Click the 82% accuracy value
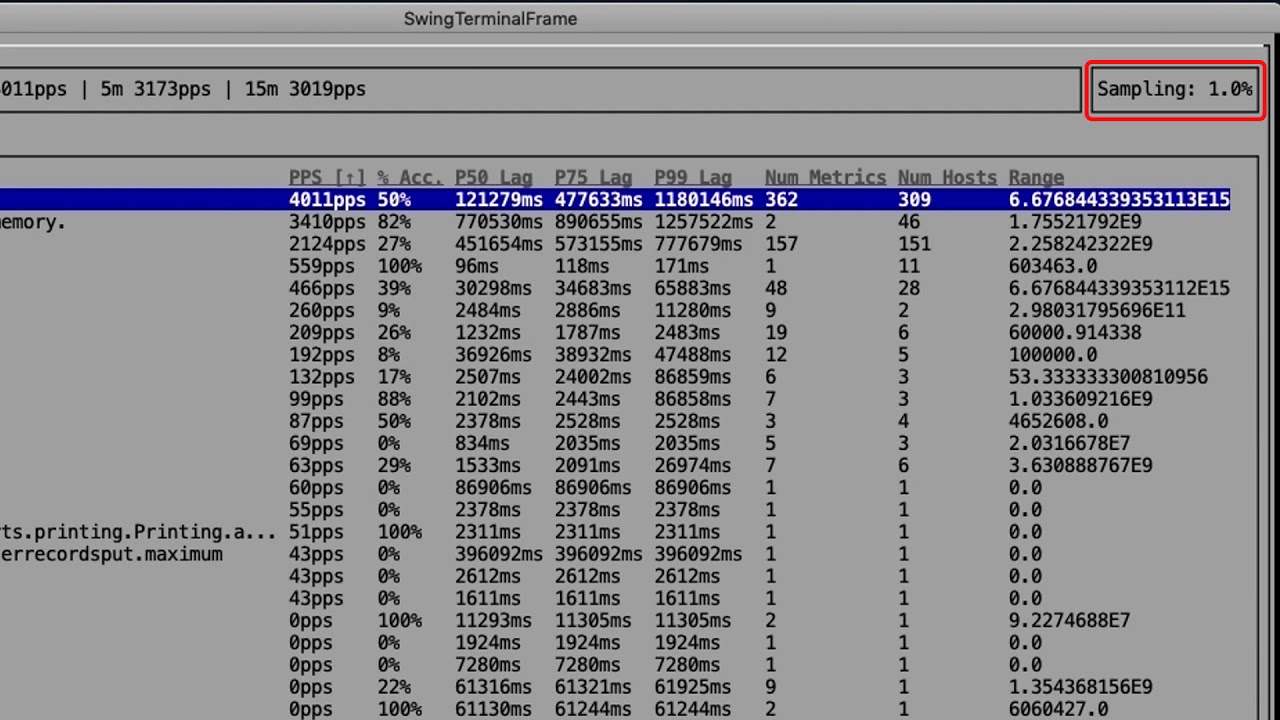This screenshot has width=1280, height=720. (394, 222)
